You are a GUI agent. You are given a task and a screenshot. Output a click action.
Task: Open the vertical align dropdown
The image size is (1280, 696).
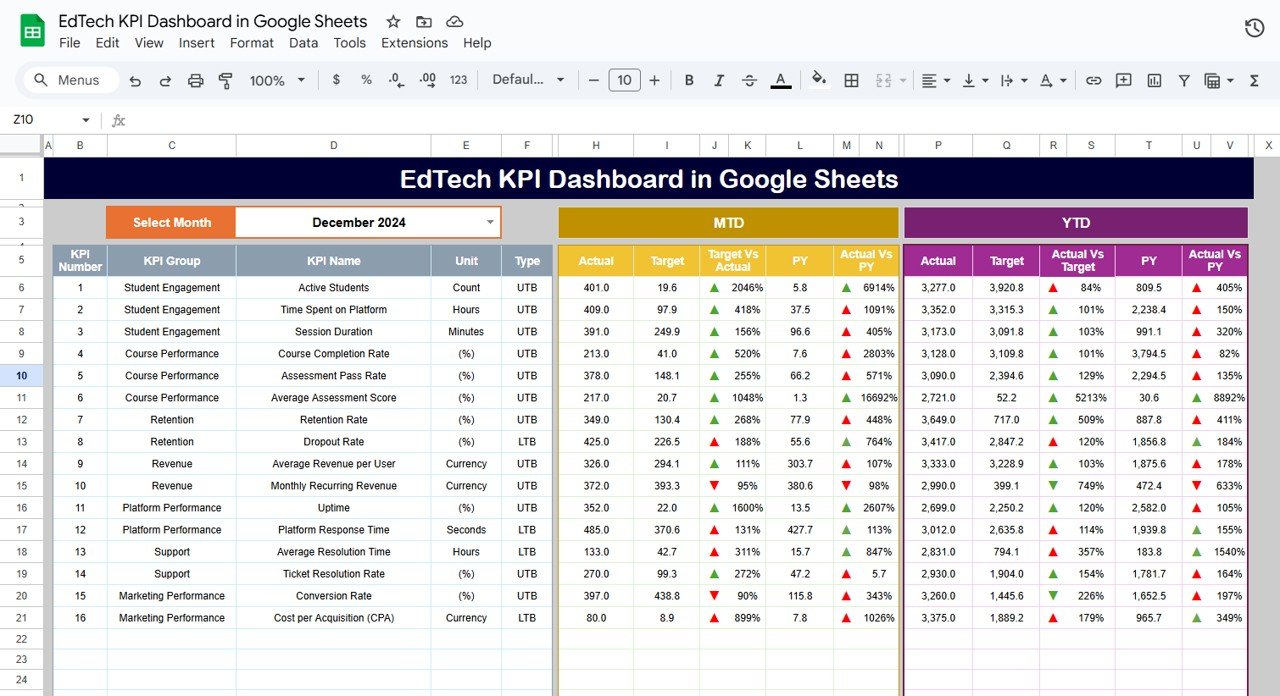975,80
